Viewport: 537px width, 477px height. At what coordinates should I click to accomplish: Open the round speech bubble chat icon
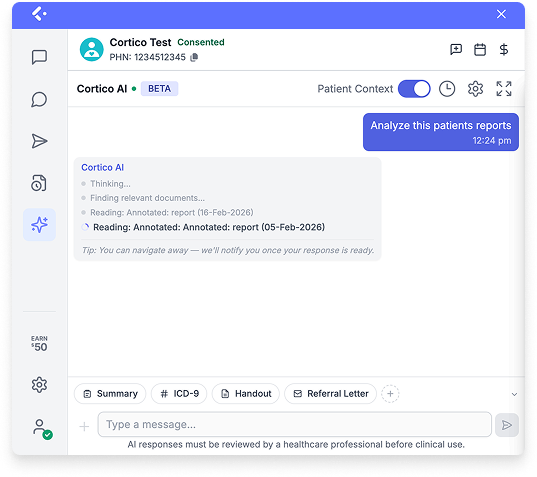click(39, 99)
